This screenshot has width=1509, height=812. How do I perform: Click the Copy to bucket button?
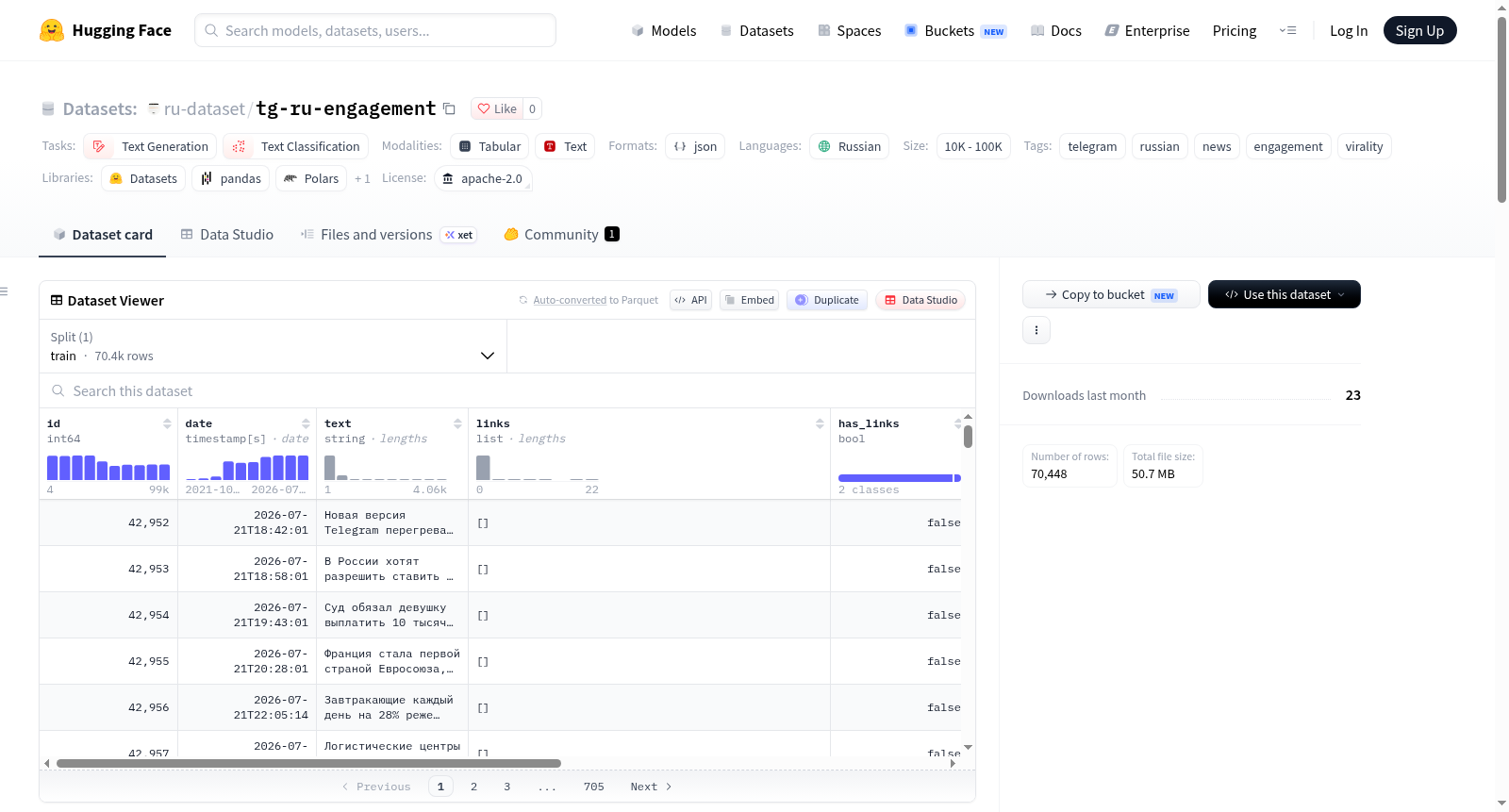pyautogui.click(x=1111, y=294)
